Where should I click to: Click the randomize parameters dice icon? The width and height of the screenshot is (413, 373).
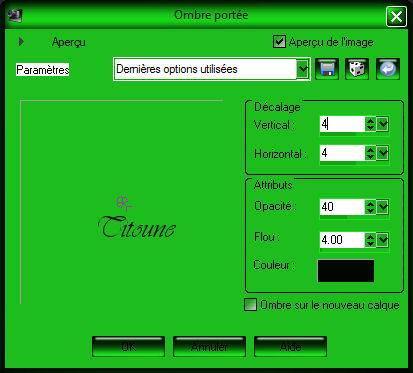[357, 69]
